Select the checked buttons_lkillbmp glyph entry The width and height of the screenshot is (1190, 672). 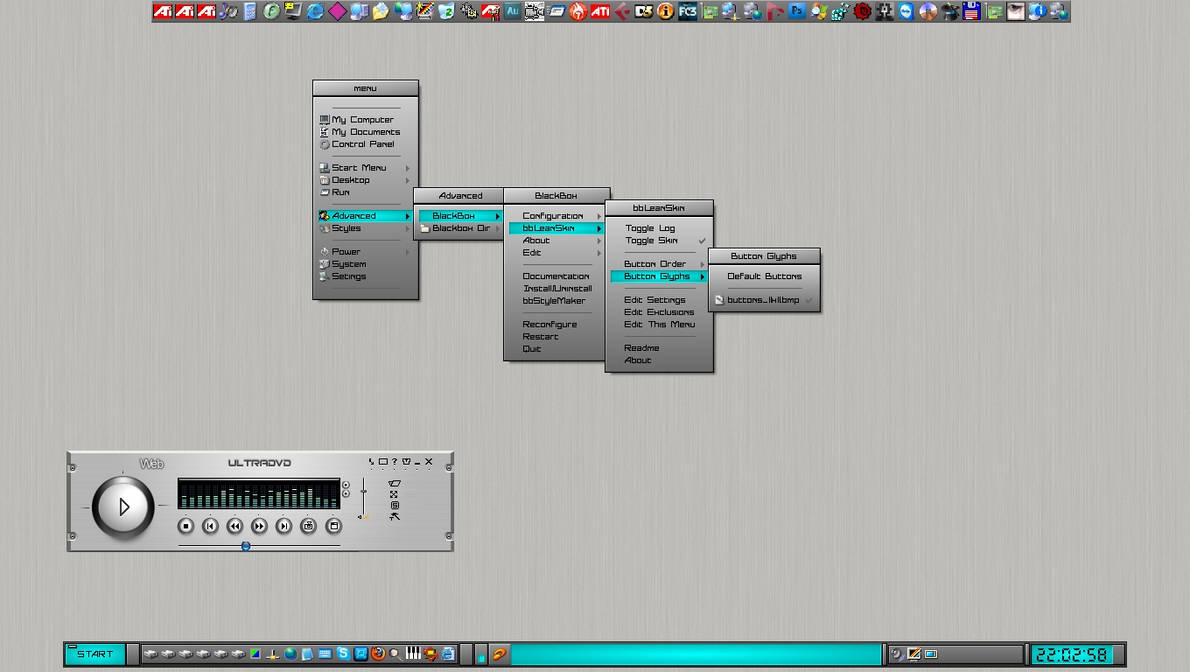tap(763, 300)
